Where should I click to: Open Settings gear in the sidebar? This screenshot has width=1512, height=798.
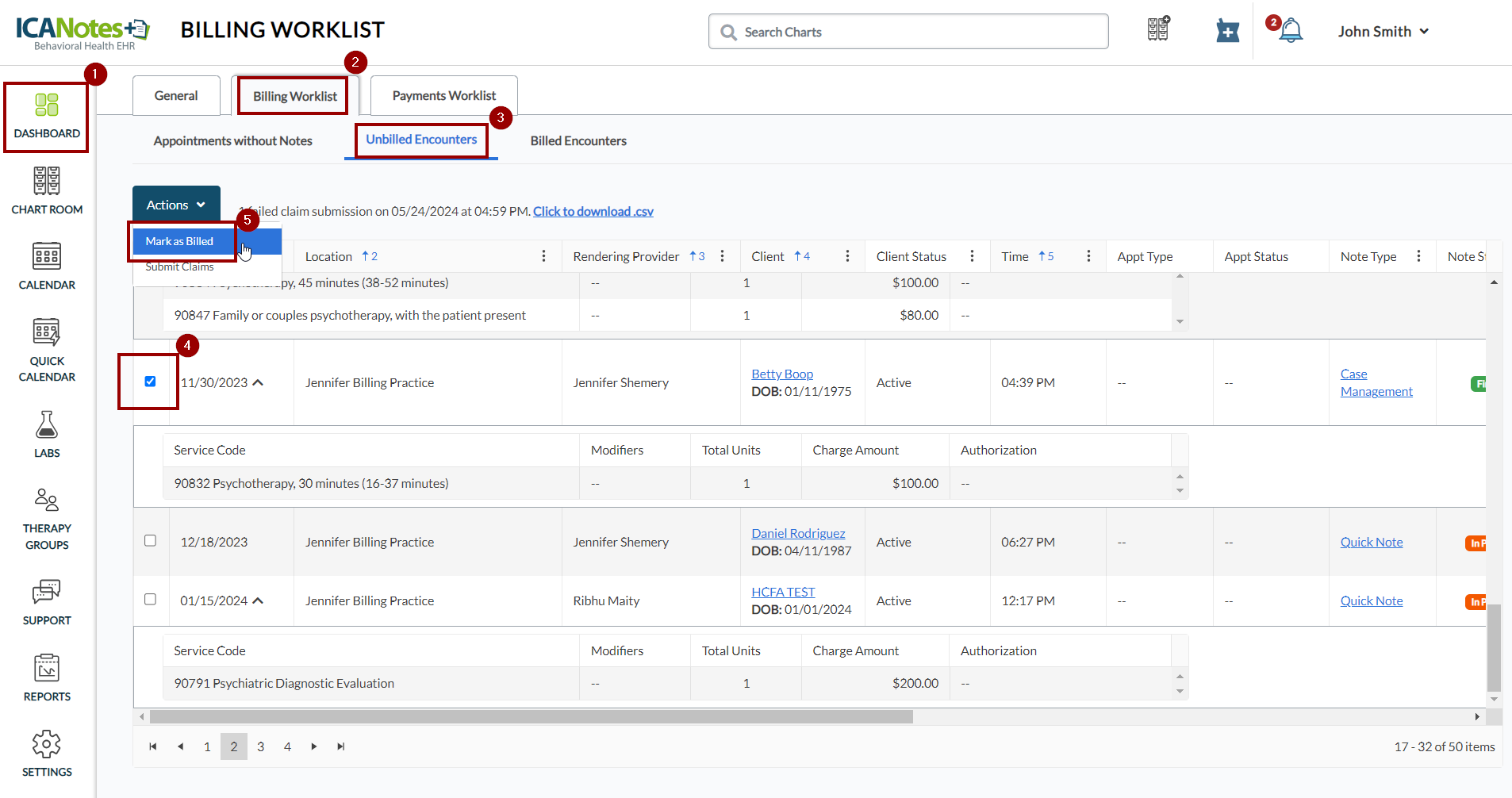coord(47,753)
